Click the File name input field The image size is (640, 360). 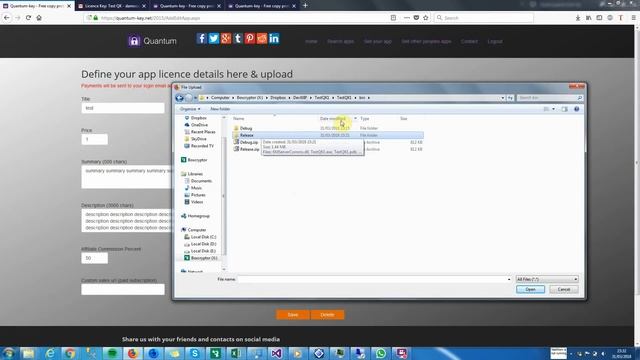point(372,279)
